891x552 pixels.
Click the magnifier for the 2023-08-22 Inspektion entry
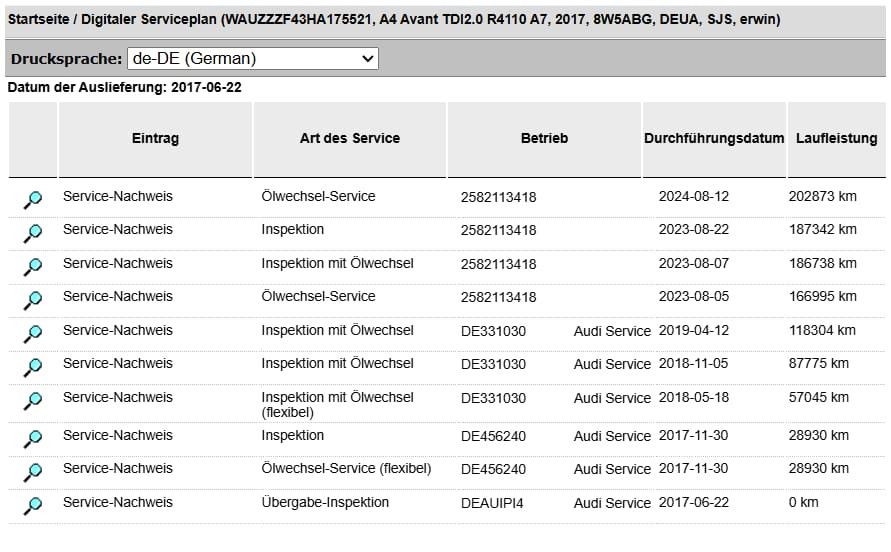33,233
